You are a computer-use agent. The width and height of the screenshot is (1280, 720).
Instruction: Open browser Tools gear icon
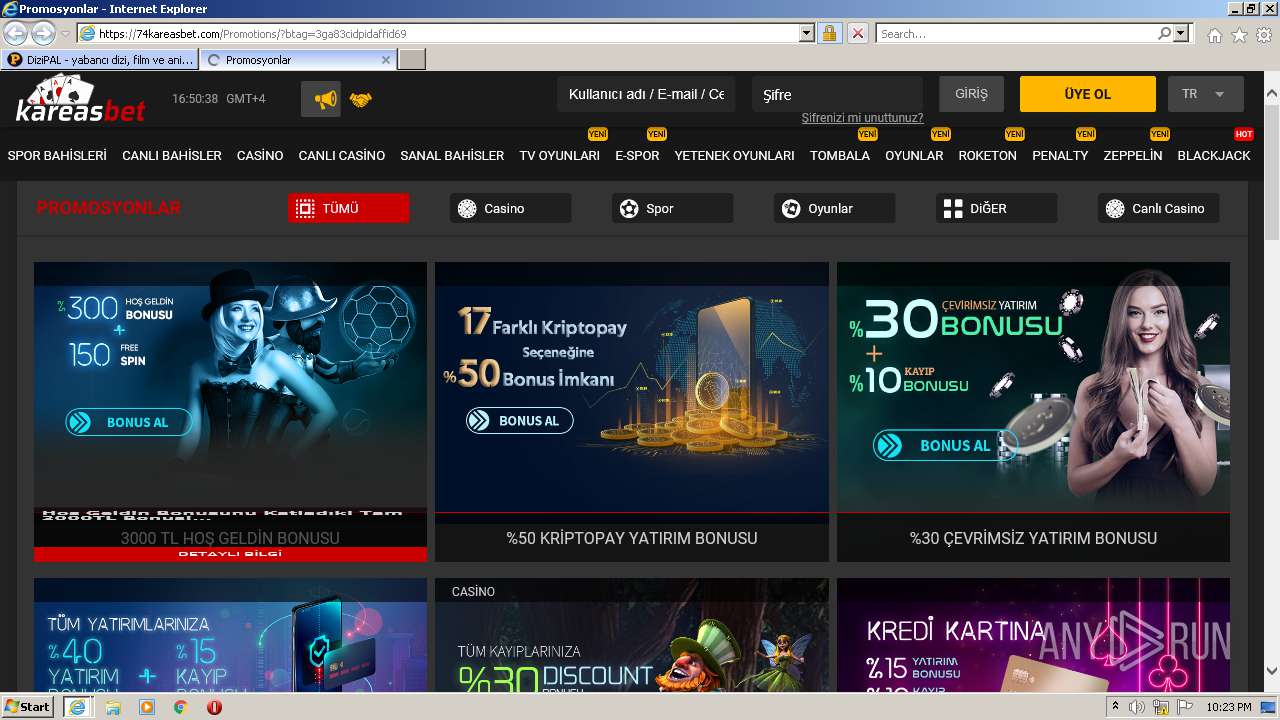point(1264,35)
